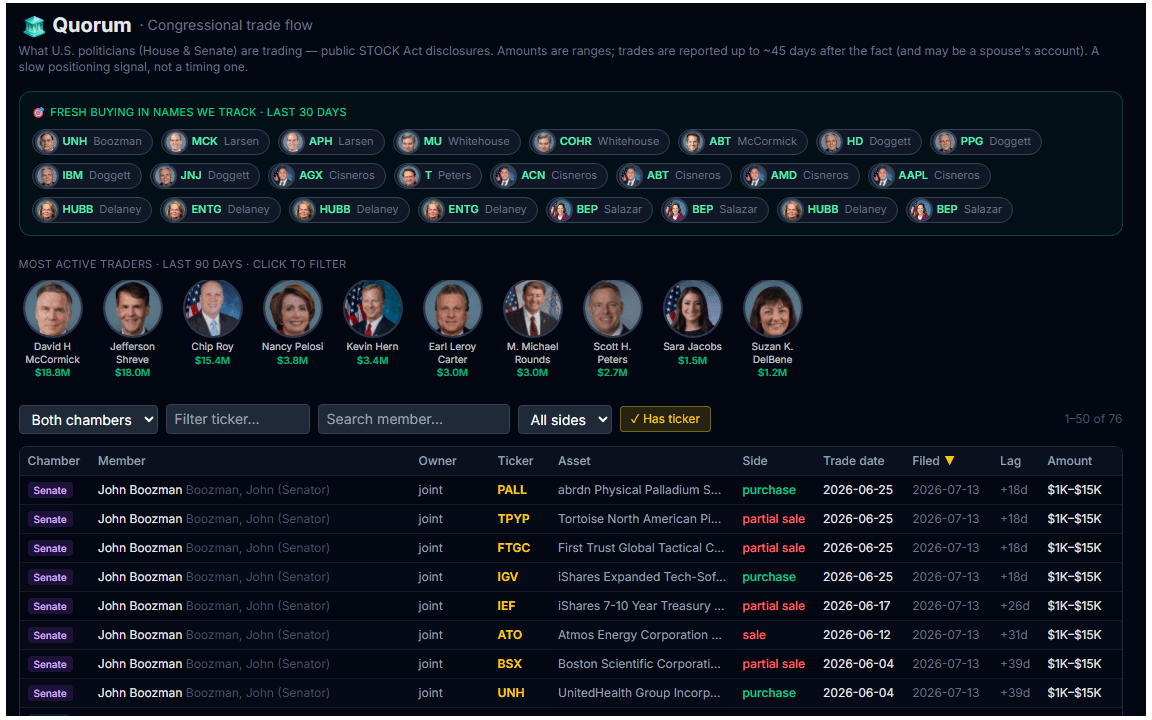Click the Senate badge in the PALL row

[50, 490]
